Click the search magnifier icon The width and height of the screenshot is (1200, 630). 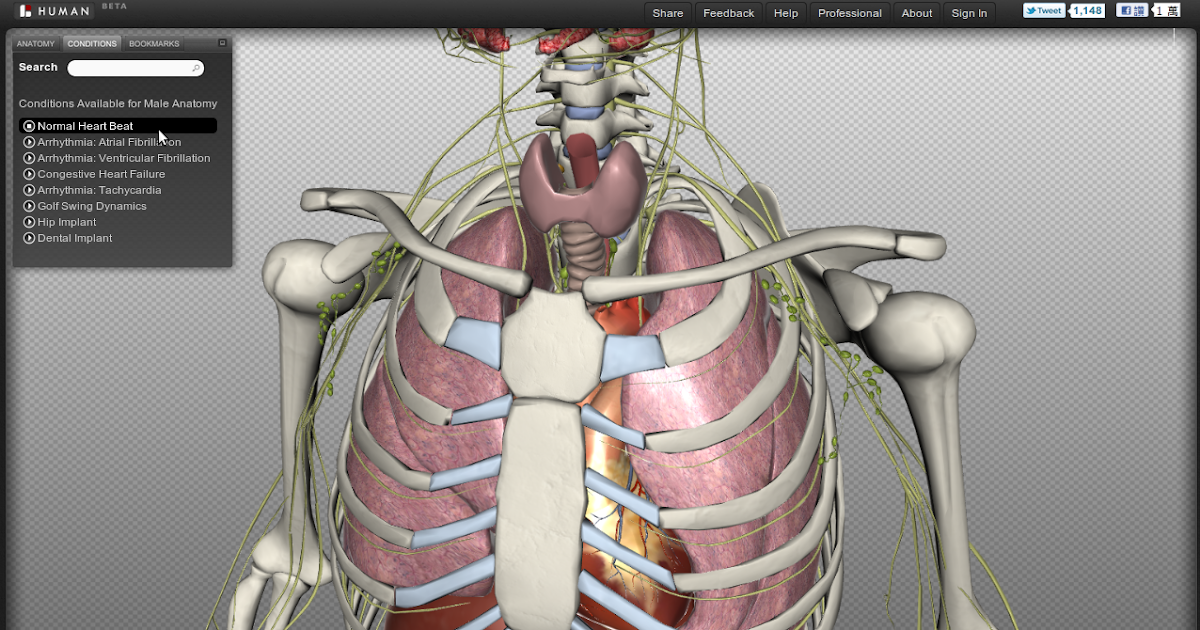(196, 67)
